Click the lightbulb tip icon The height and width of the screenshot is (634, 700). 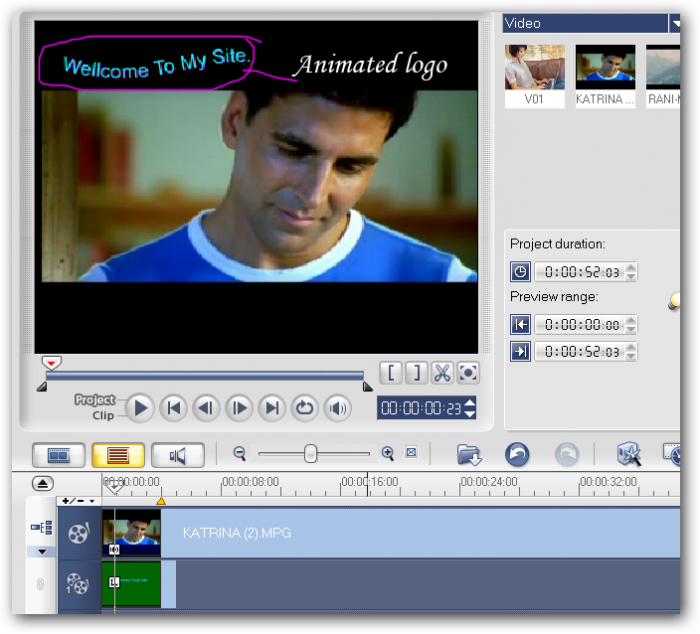(675, 301)
